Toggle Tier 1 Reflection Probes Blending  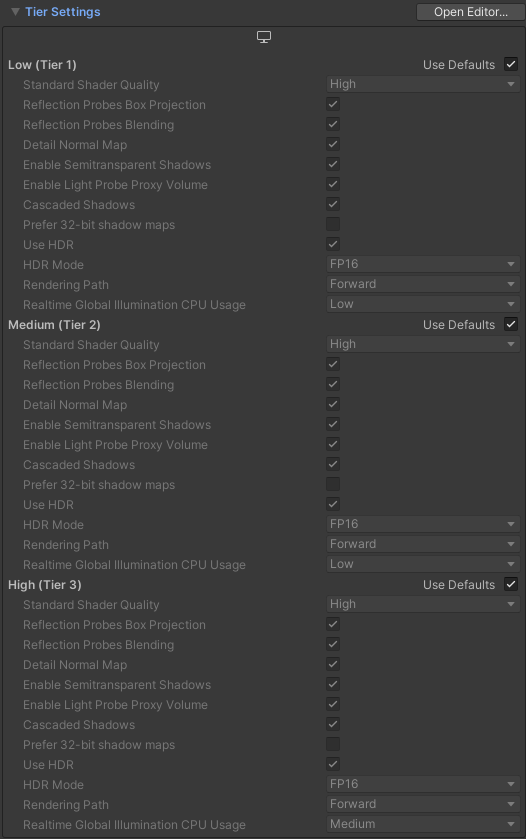pyautogui.click(x=333, y=124)
